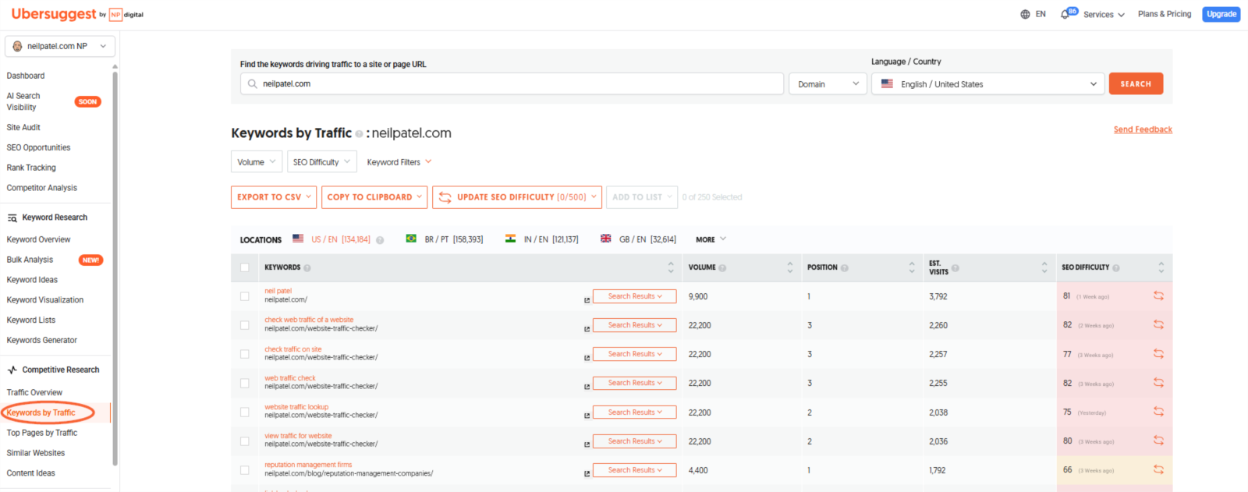Open the Send Feedback link
This screenshot has width=1248, height=492.
1143,130
